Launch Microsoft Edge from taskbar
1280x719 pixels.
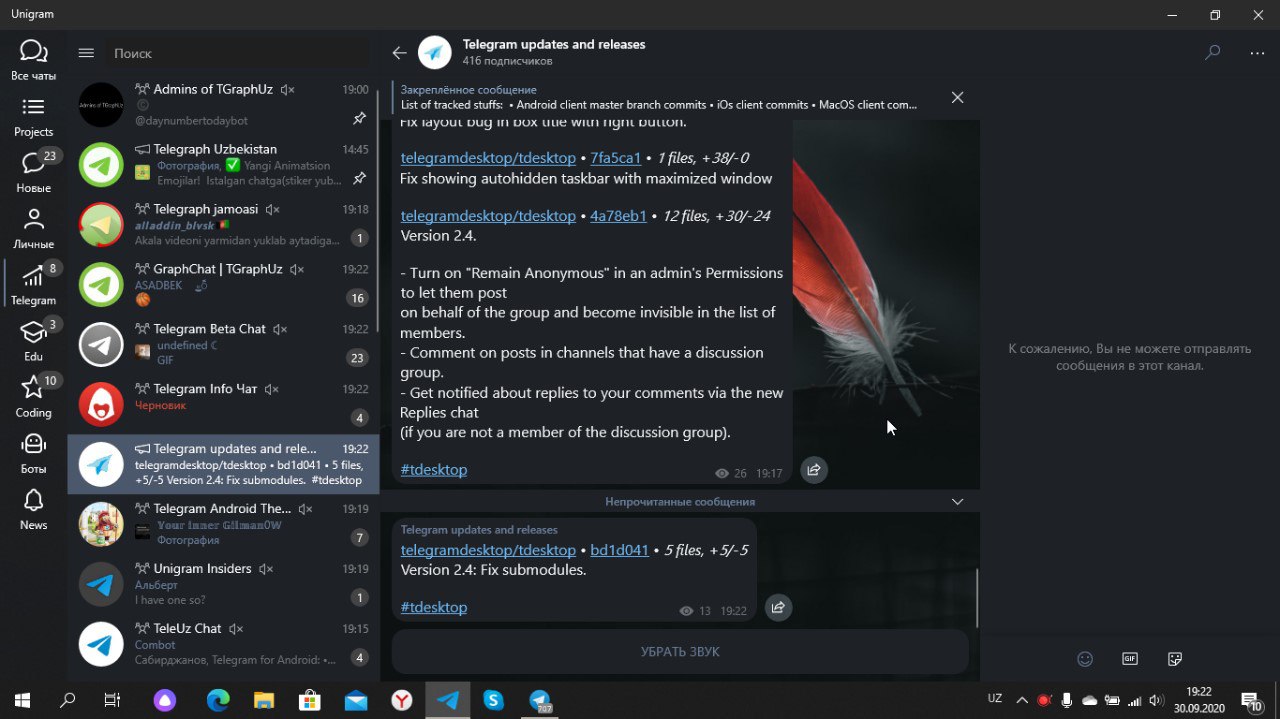pos(218,700)
